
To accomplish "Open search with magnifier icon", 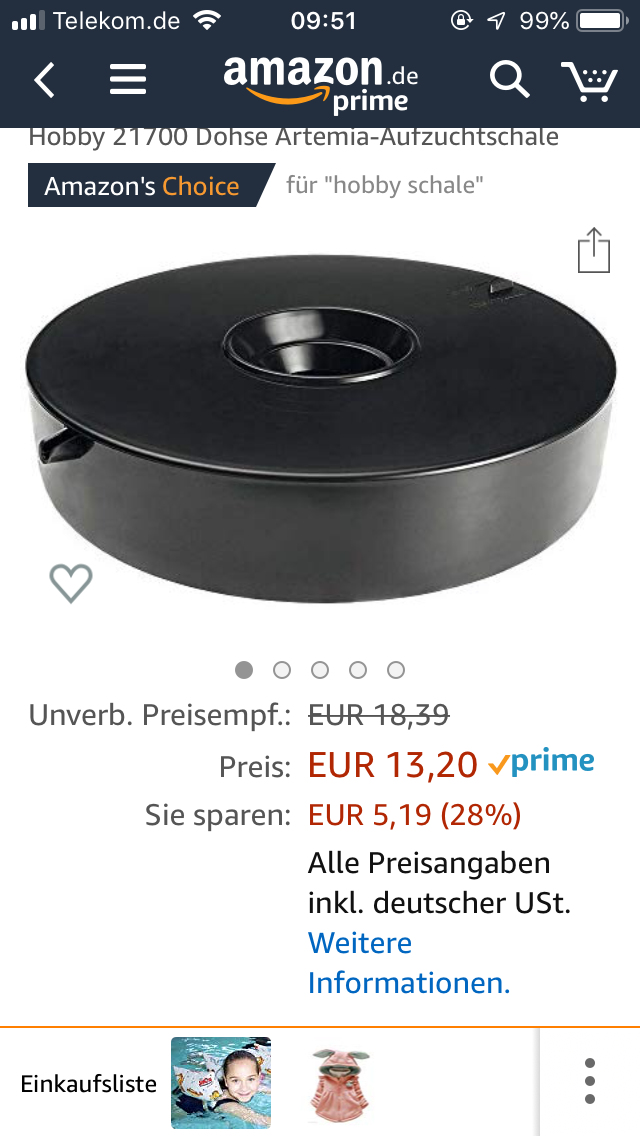I will 510,78.
